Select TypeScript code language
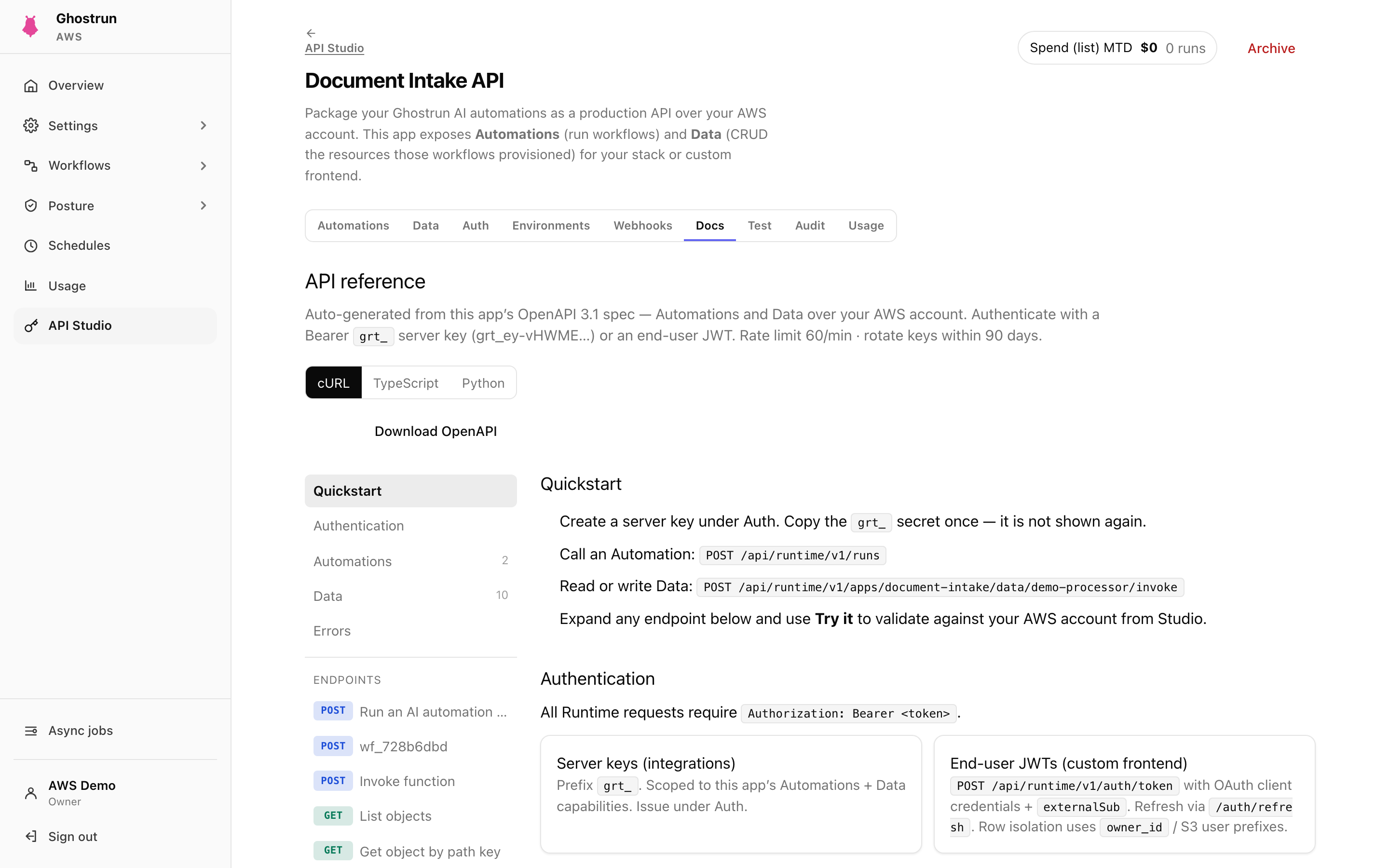Image resolution: width=1389 pixels, height=868 pixels. click(406, 383)
